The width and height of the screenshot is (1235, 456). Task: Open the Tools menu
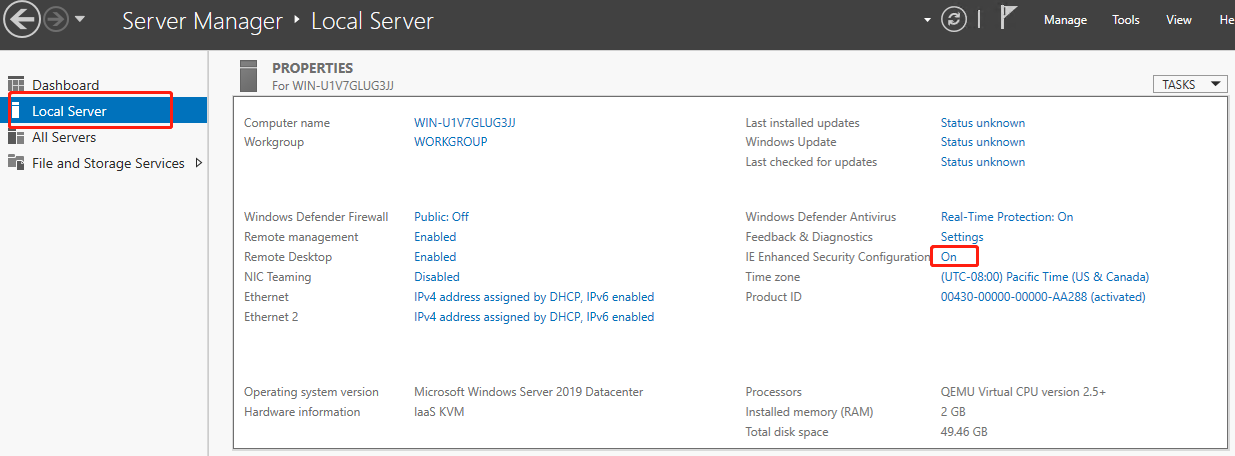1126,20
